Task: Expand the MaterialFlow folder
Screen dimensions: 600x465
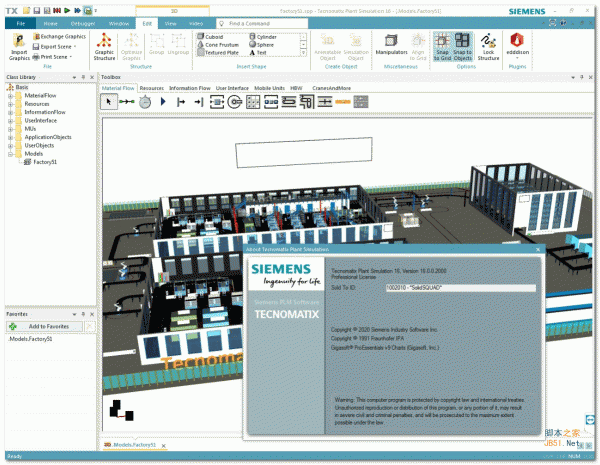Action: (x=11, y=96)
